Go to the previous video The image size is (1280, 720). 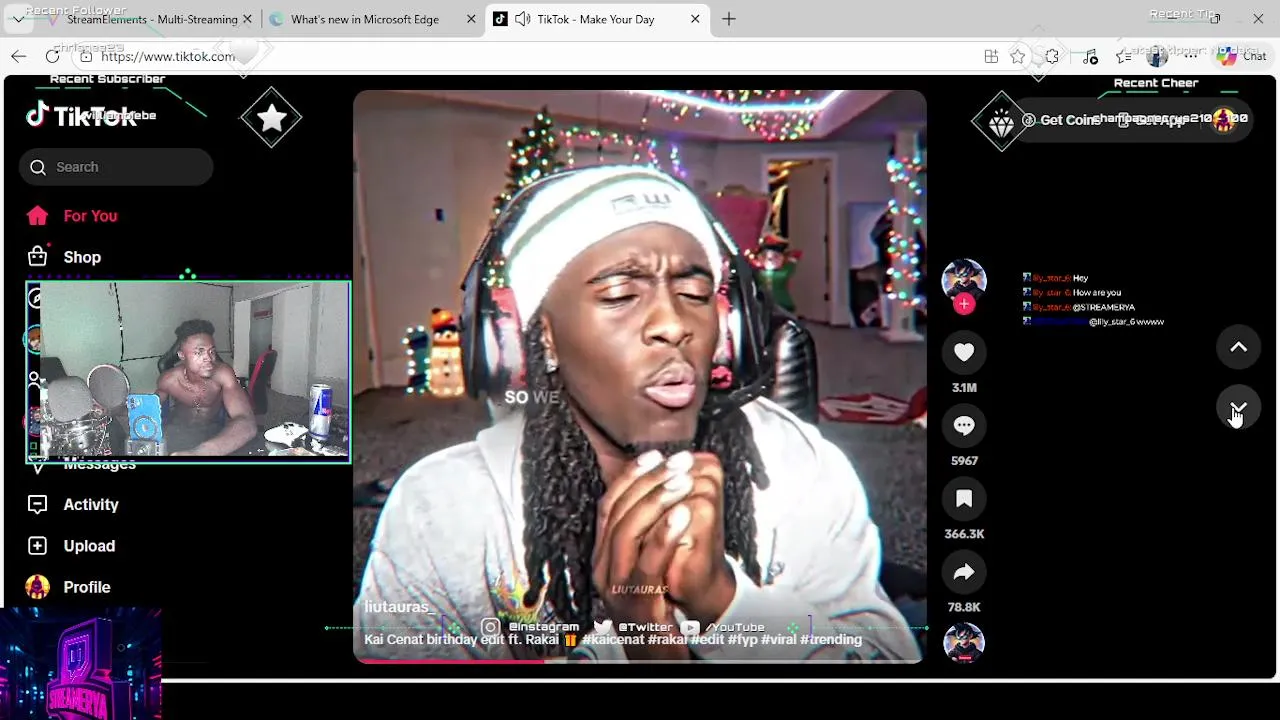(1238, 347)
